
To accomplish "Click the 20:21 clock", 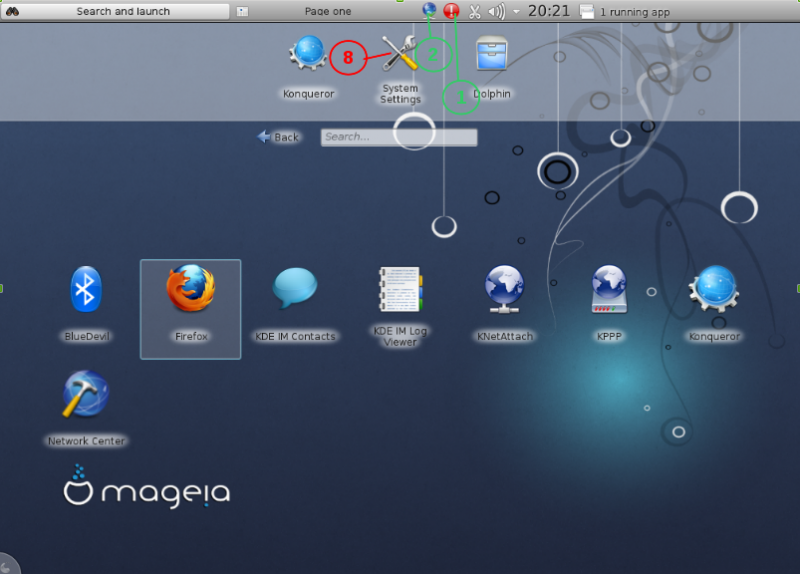I will click(548, 11).
